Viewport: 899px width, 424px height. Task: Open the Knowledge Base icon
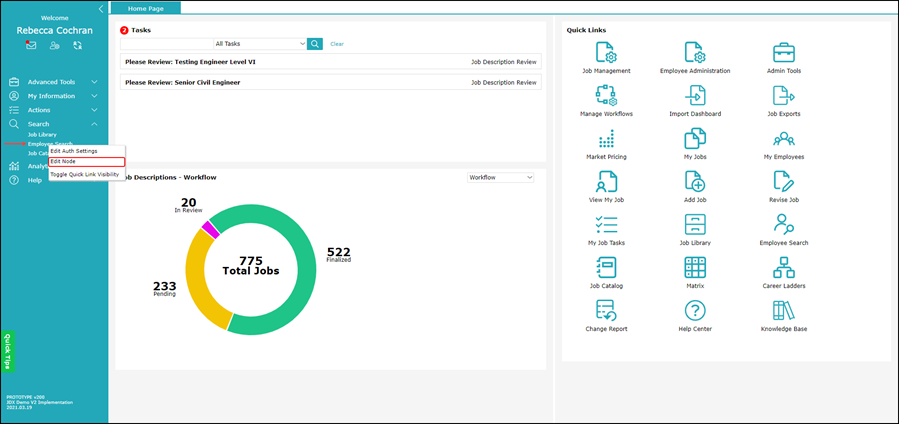pos(784,311)
